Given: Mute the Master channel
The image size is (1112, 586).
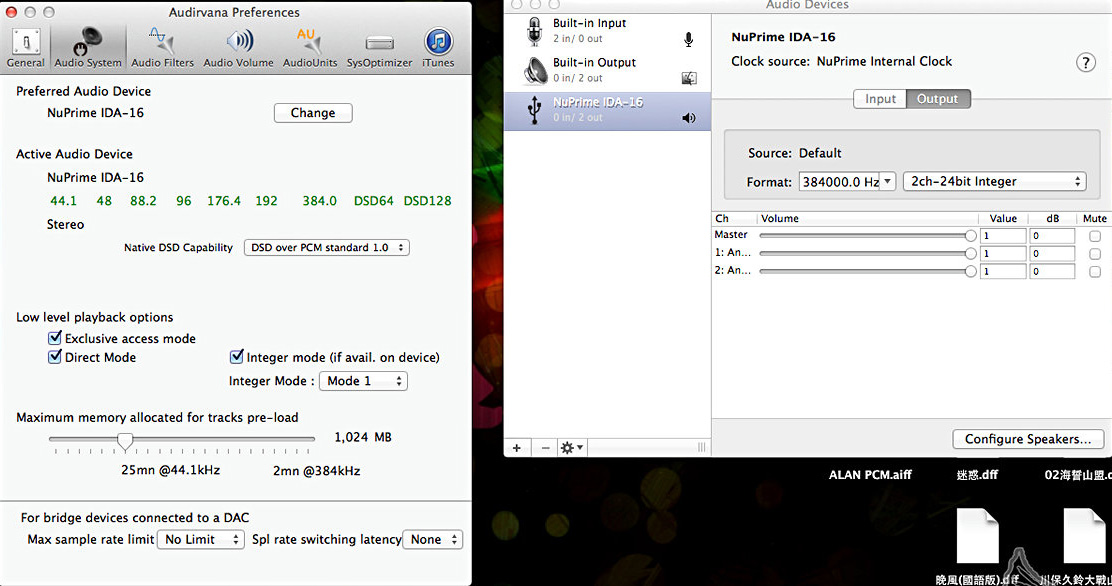Looking at the screenshot, I should 1095,236.
